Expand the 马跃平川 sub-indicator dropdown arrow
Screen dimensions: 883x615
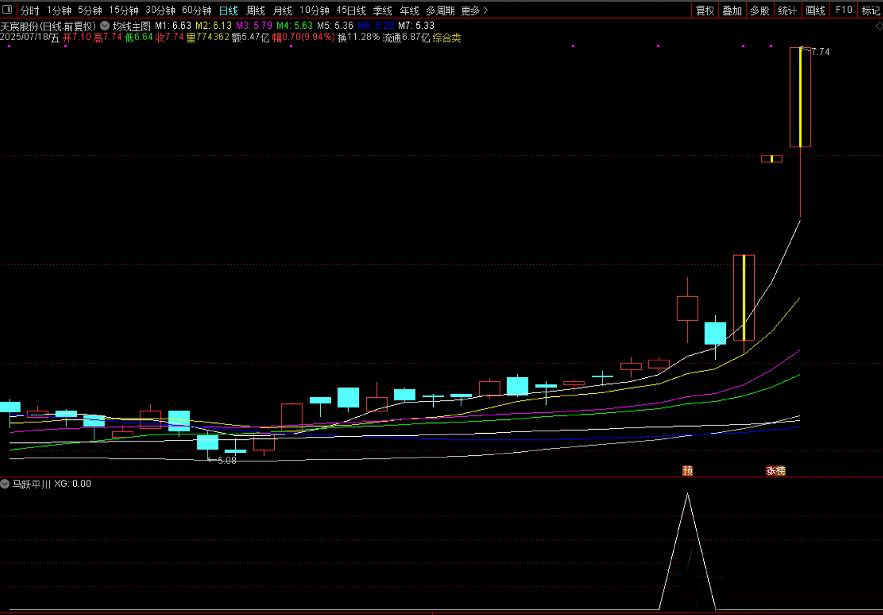5,484
